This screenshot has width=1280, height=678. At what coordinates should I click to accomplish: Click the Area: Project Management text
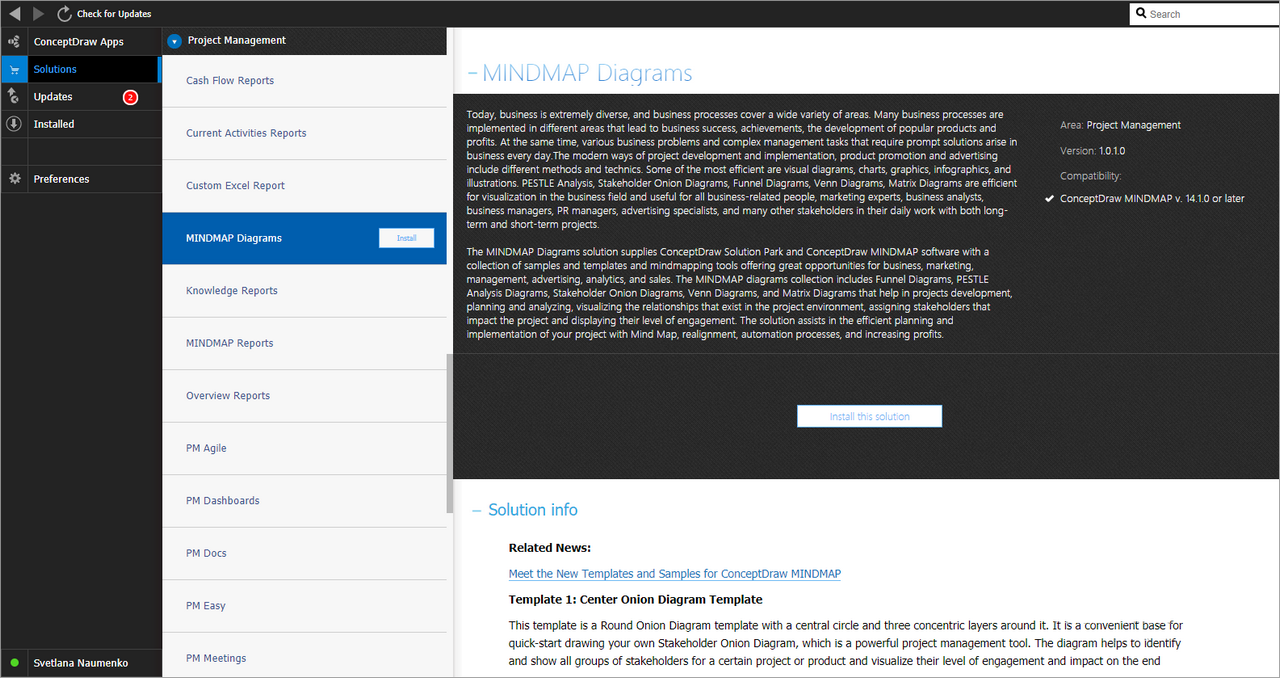[x=1120, y=125]
